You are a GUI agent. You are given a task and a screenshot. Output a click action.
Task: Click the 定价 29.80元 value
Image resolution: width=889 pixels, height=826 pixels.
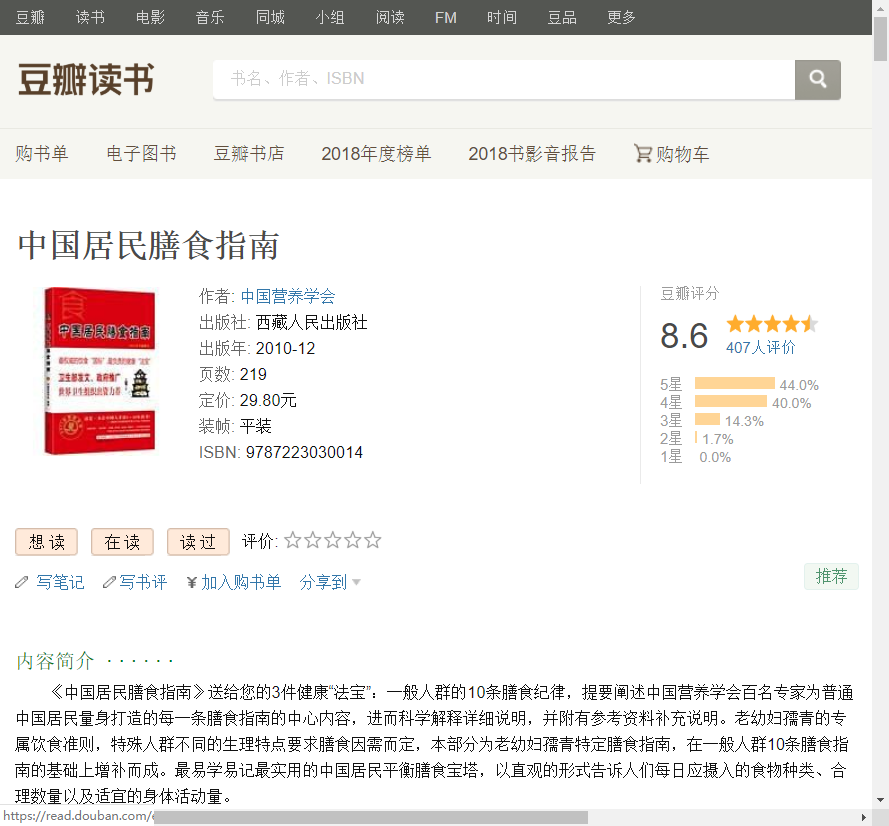268,400
